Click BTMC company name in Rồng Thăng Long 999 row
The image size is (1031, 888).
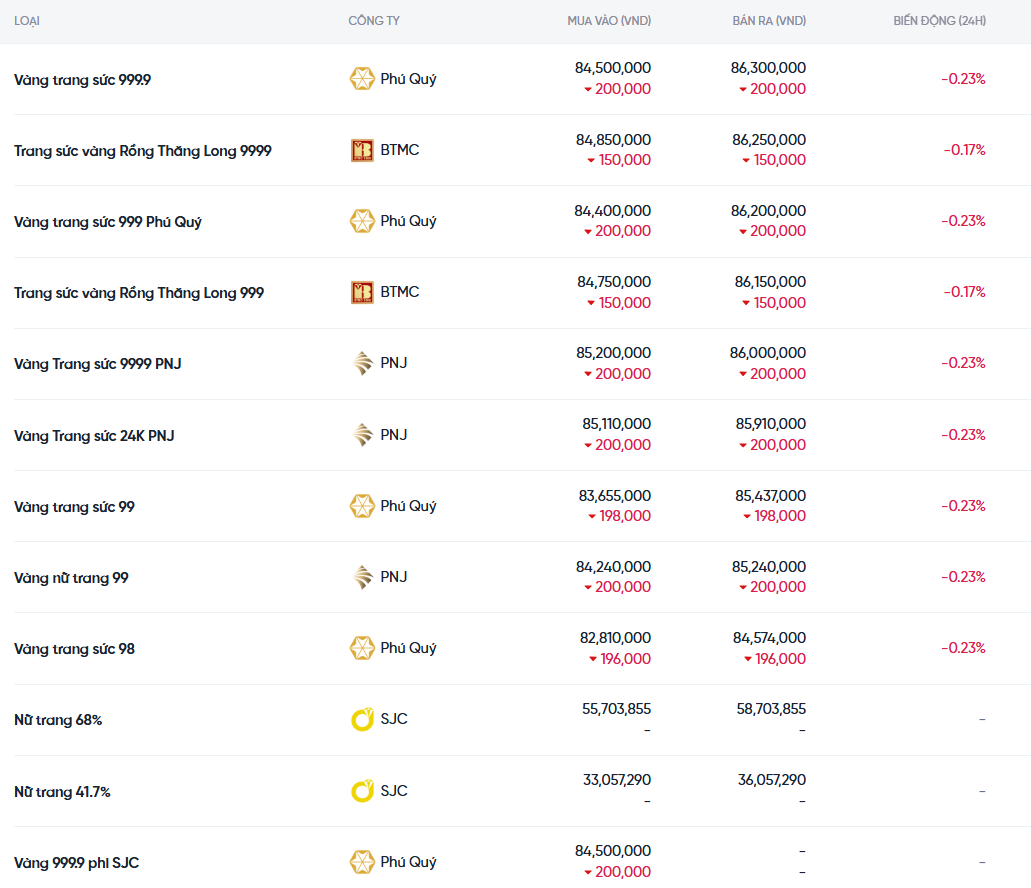coord(399,292)
